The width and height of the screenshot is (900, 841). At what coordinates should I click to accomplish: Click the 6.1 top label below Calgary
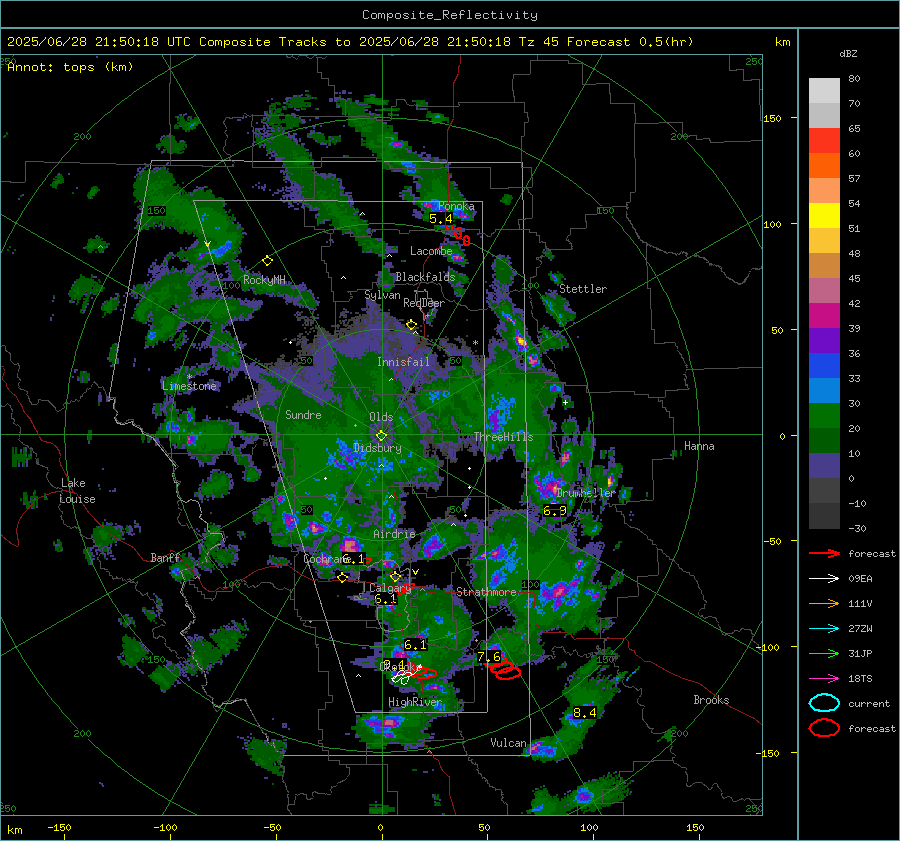385,599
